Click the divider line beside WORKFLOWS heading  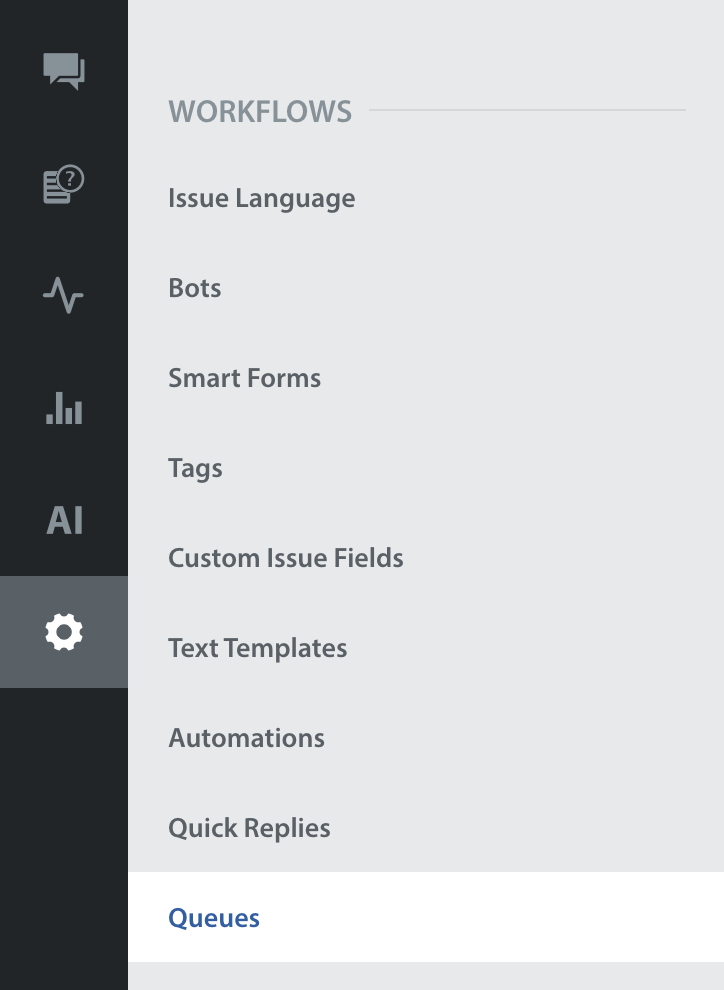(527, 110)
